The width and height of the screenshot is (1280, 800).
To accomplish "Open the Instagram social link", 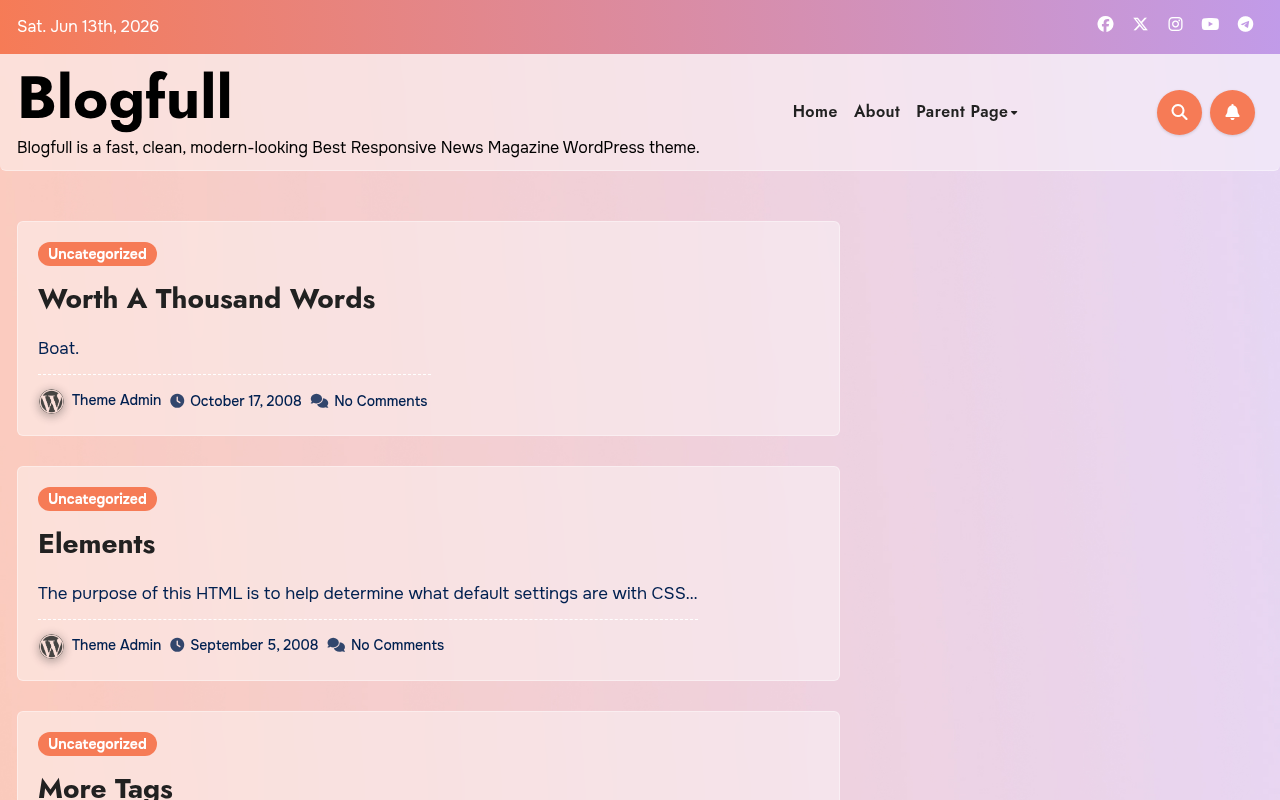I will point(1176,24).
